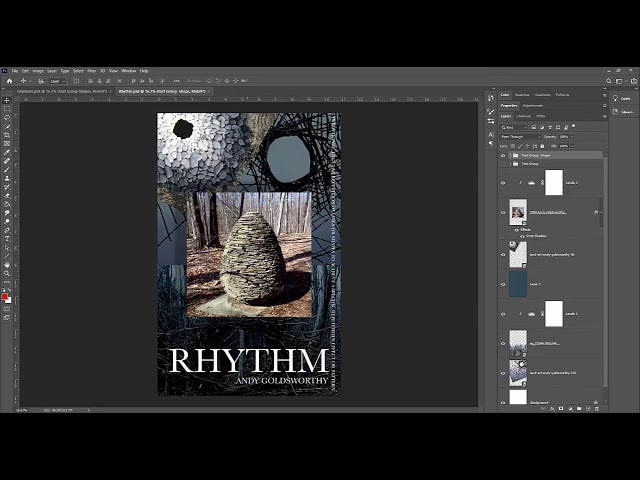Toggle visibility of Levels 2 layer
Screen dimensions: 640x480
pyautogui.click(x=503, y=183)
